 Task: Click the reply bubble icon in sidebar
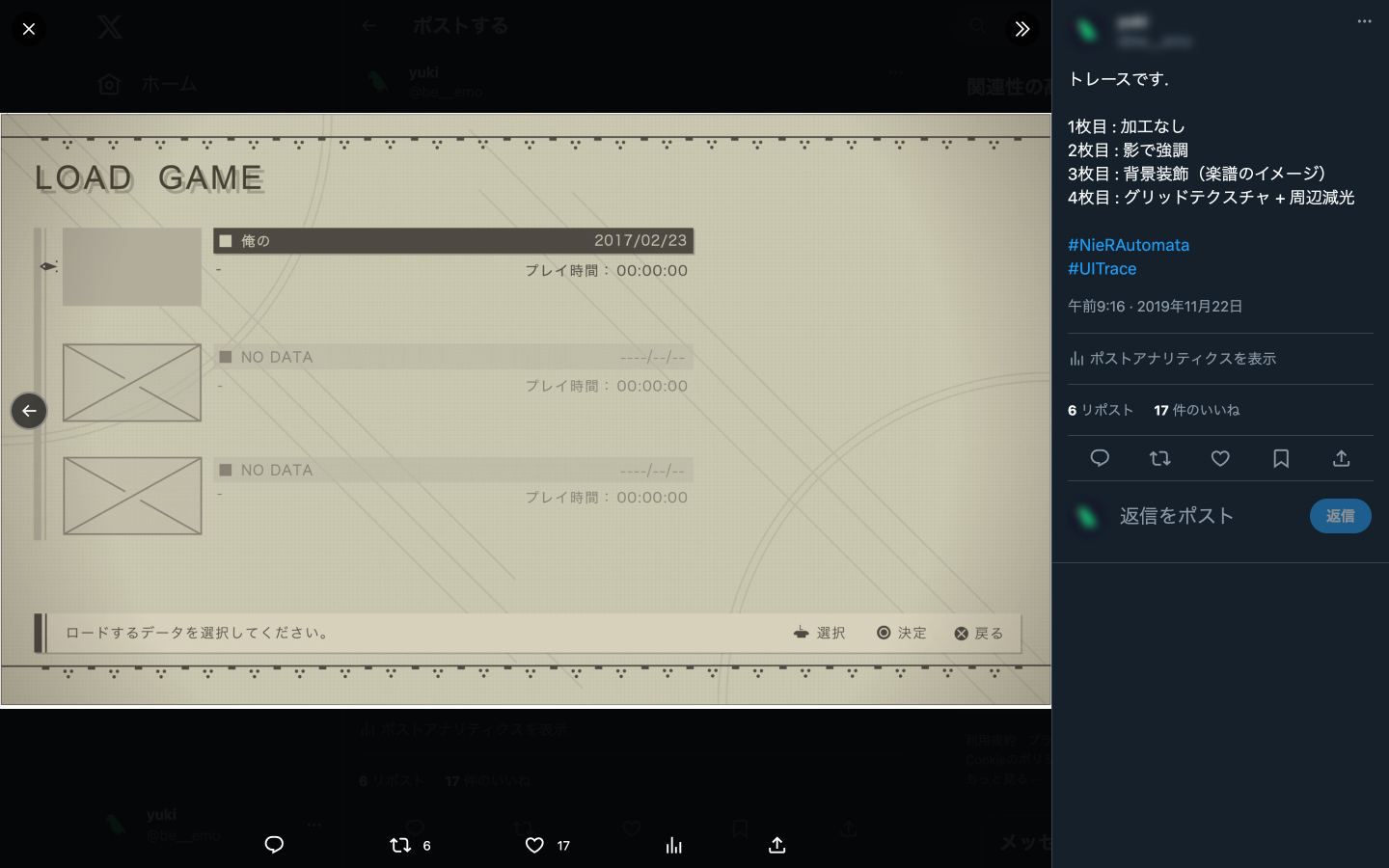[1100, 458]
